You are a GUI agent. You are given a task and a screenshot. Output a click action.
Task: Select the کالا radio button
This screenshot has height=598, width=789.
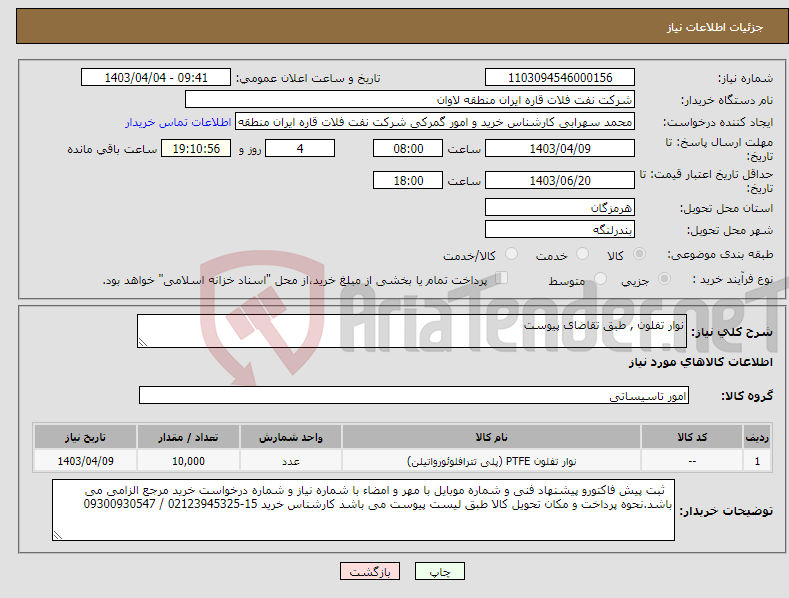tap(639, 254)
